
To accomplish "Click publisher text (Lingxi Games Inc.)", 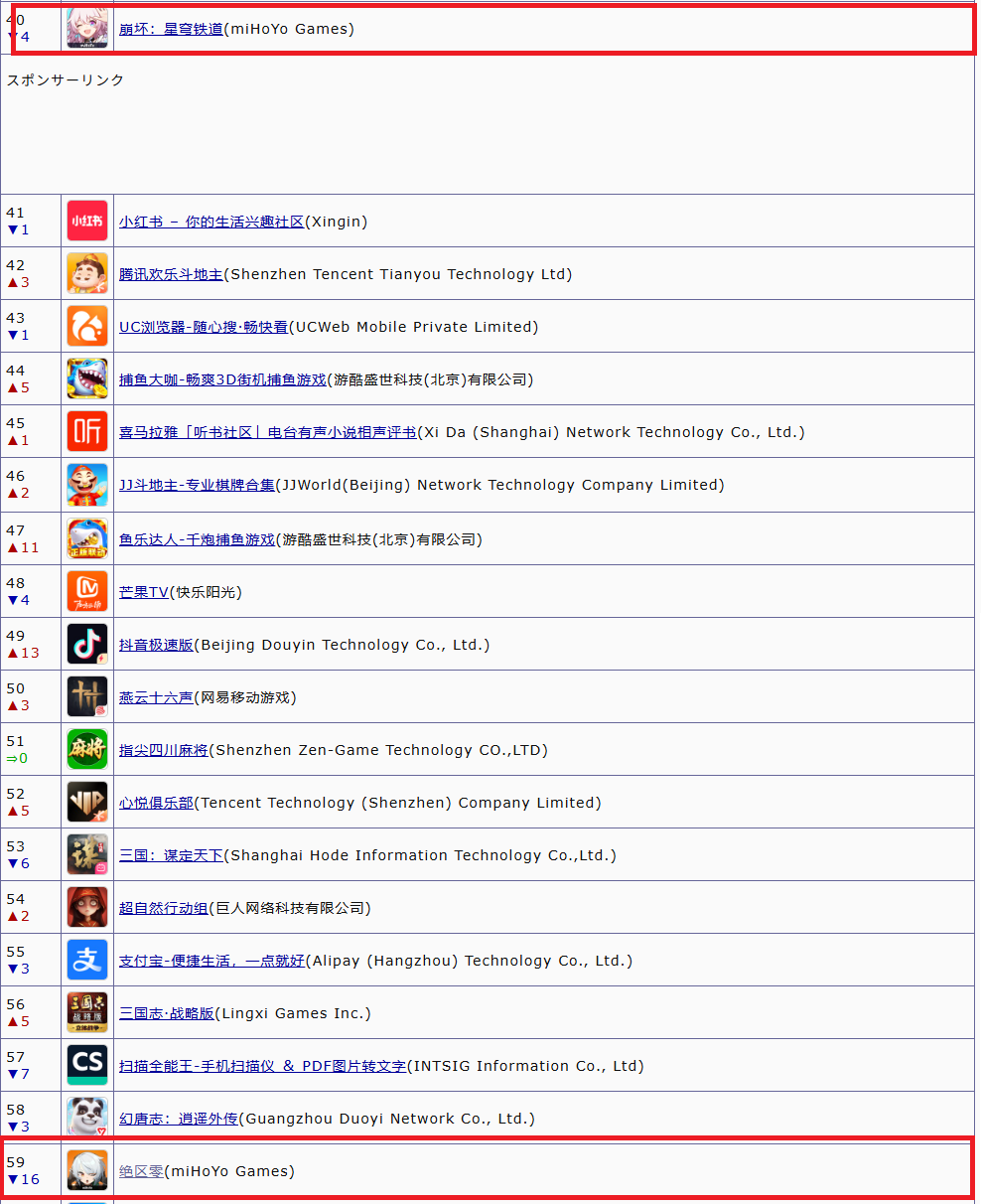I will point(293,1013).
